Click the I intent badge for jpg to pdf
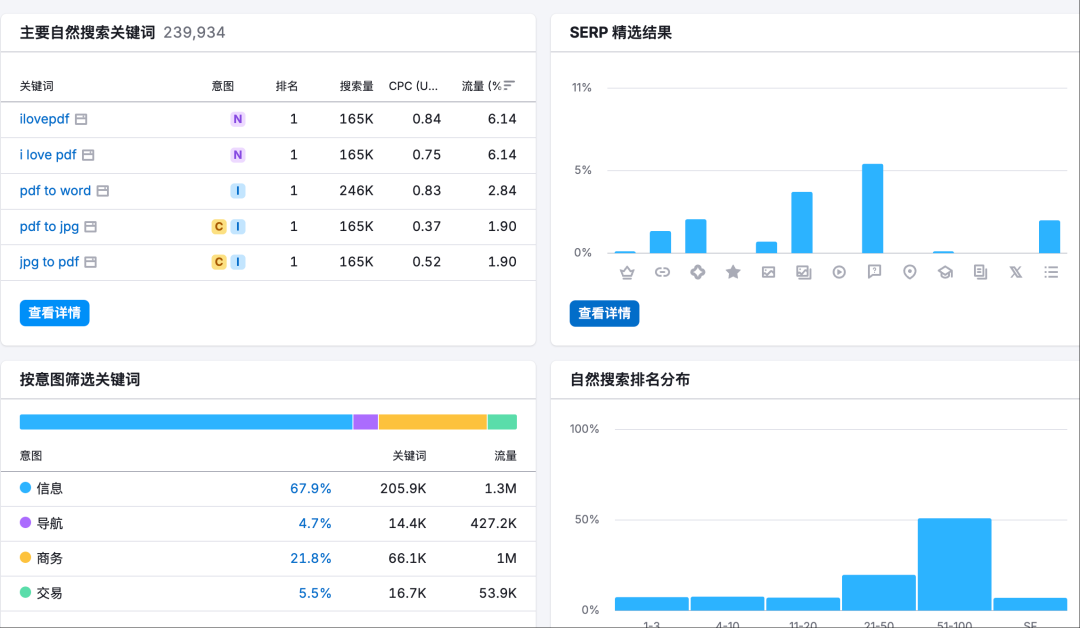This screenshot has width=1080, height=628. click(238, 262)
